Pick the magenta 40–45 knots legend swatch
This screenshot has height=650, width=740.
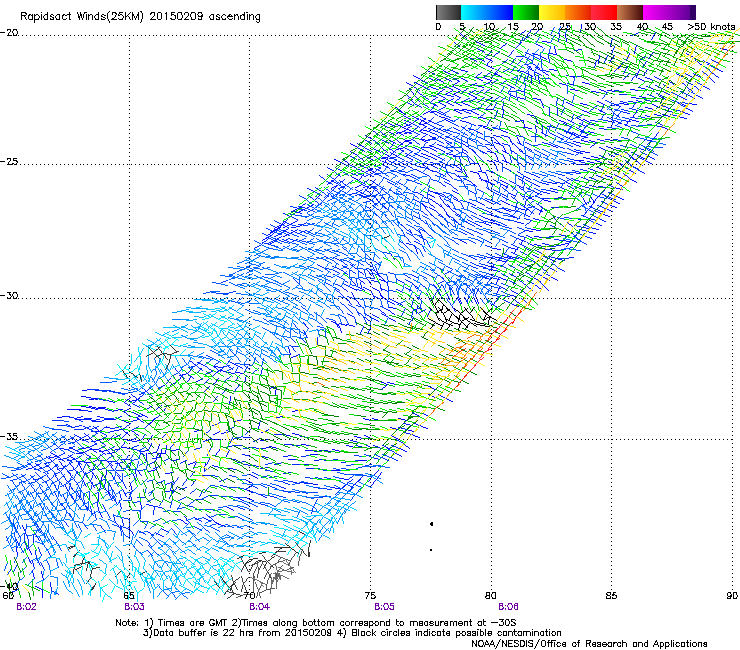(656, 12)
